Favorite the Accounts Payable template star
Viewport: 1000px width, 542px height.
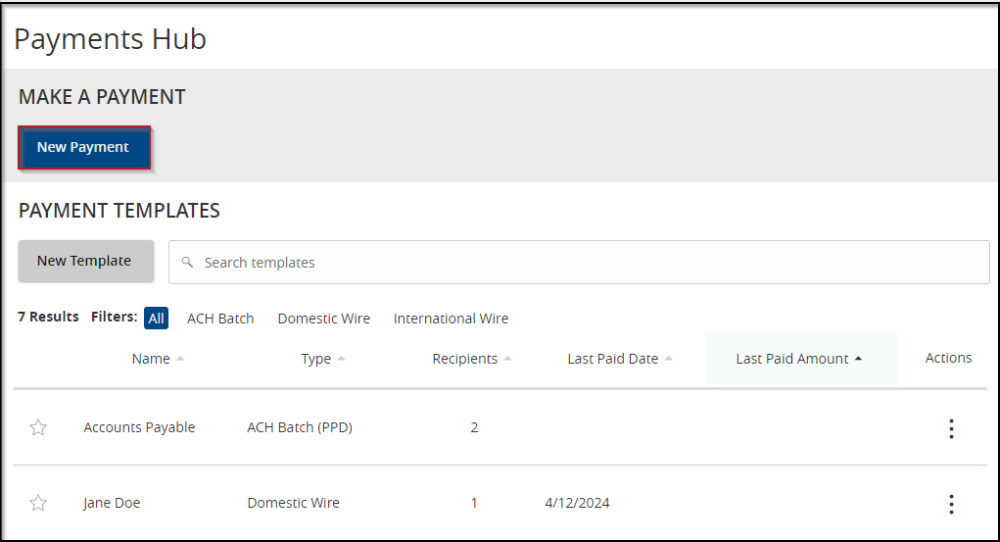38,428
